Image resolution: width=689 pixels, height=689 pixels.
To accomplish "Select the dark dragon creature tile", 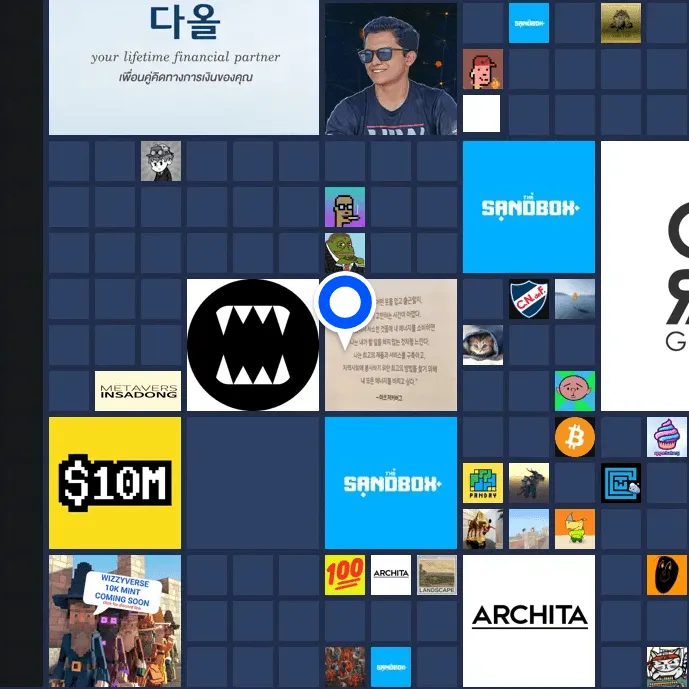I will pos(529,482).
